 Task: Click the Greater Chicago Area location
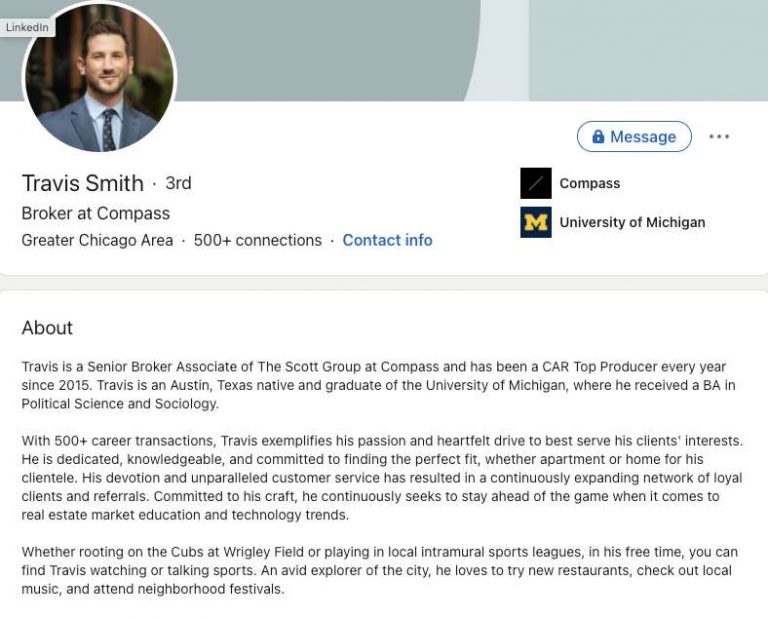97,240
